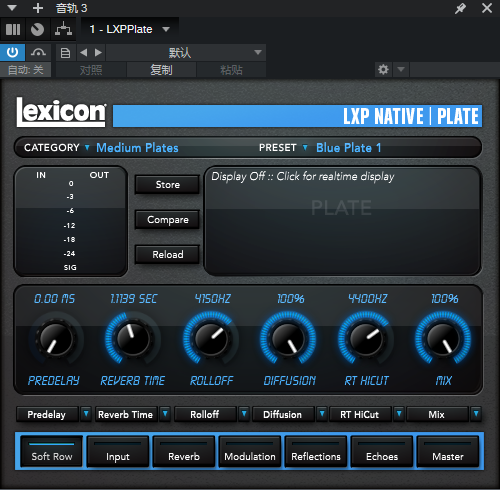Click the Rolloff knob
The width and height of the screenshot is (500, 490).
coord(211,339)
